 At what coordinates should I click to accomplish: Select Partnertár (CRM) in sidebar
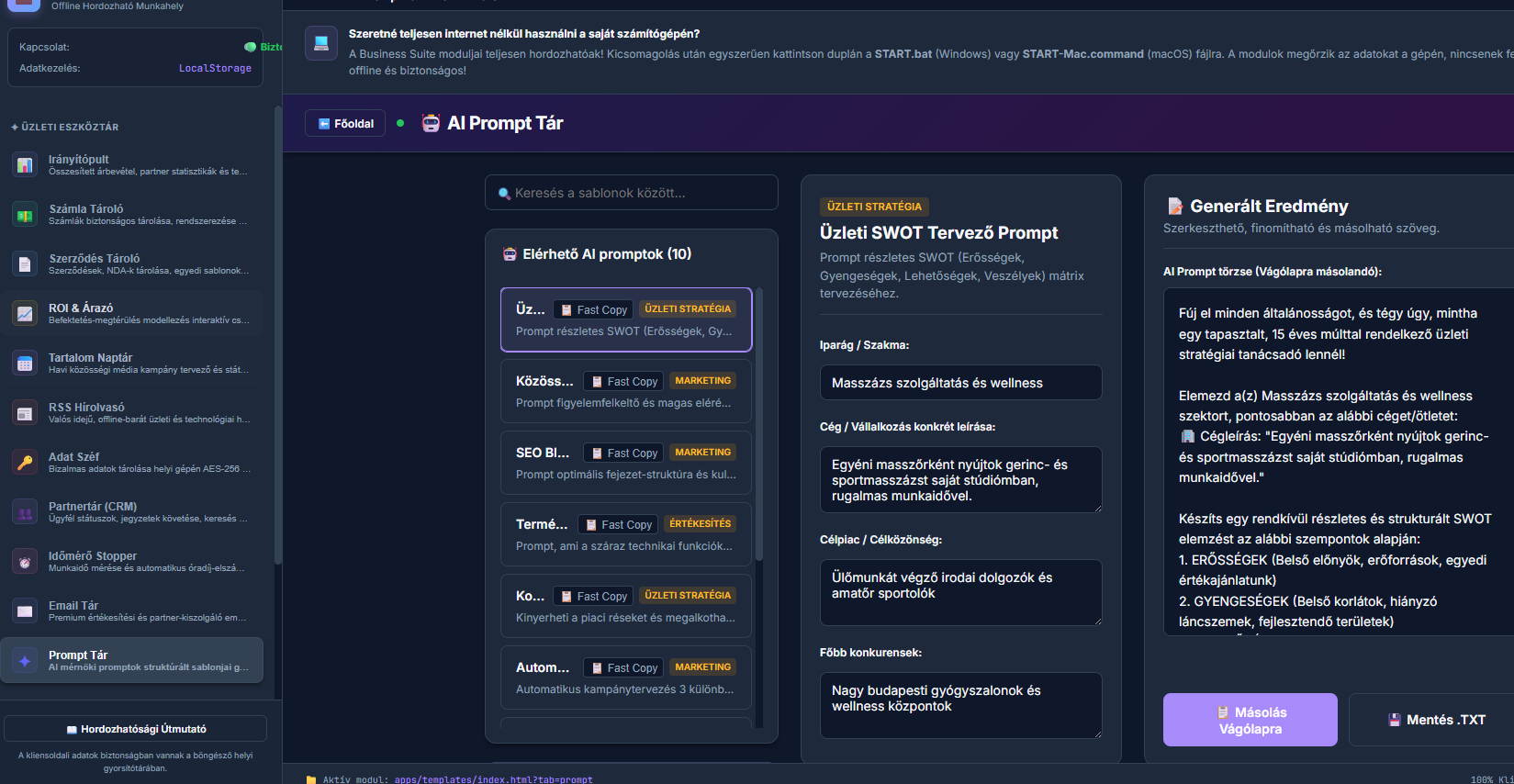[132, 512]
